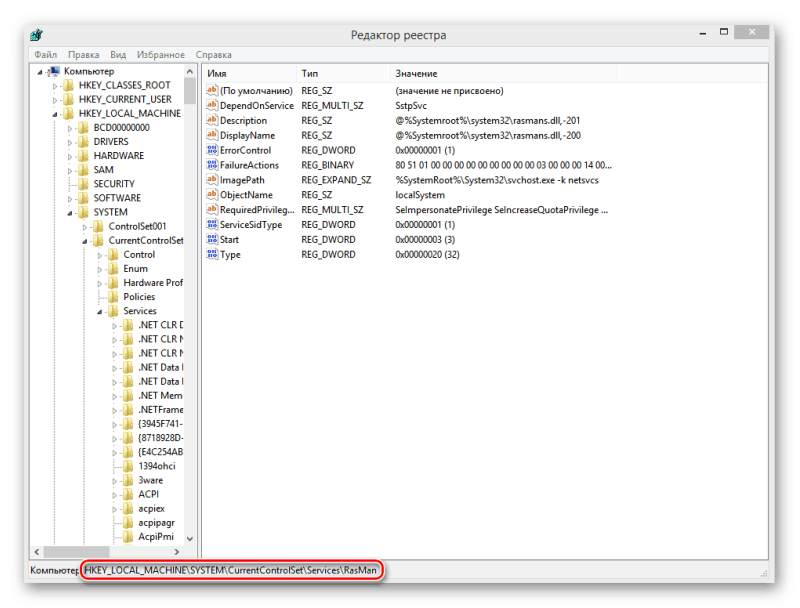Collapse the Services key arrow
Viewport: 800px width, 608px height.
click(99, 312)
